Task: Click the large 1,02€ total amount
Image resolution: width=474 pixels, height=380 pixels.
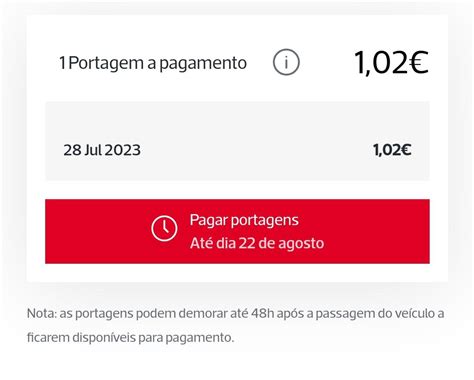Action: click(x=391, y=63)
